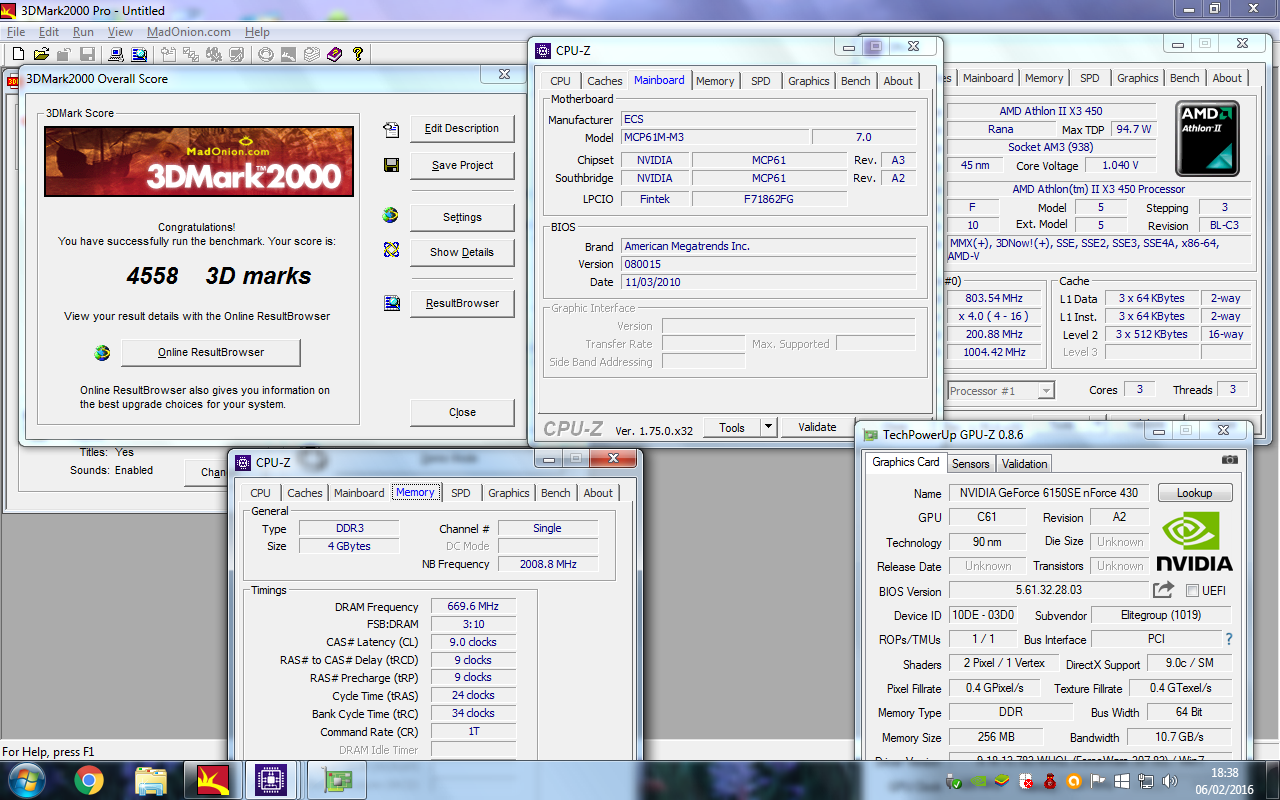Click the 'American Megatrends Inc.' BIOS brand

[768, 246]
